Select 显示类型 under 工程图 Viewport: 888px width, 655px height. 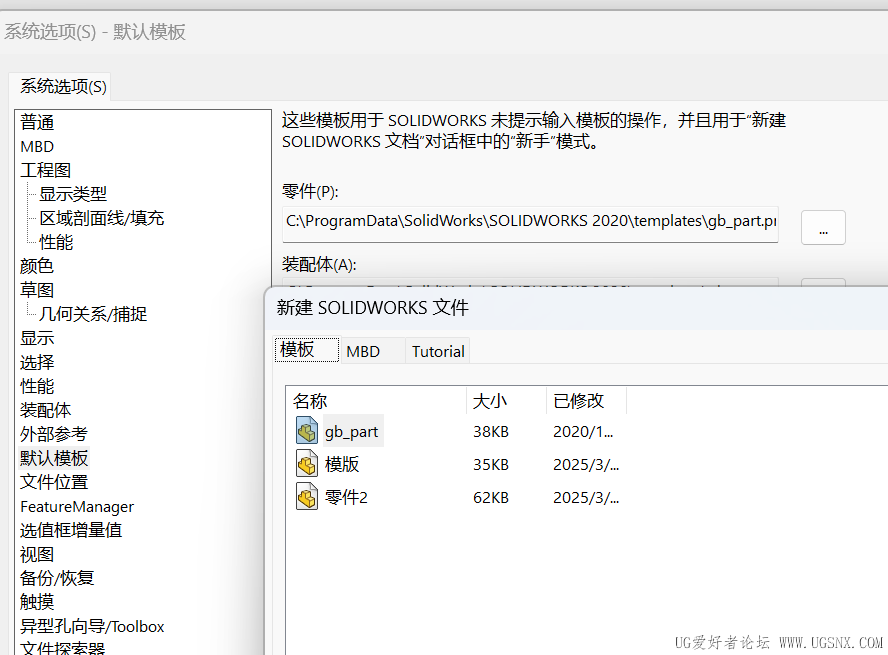(x=73, y=194)
